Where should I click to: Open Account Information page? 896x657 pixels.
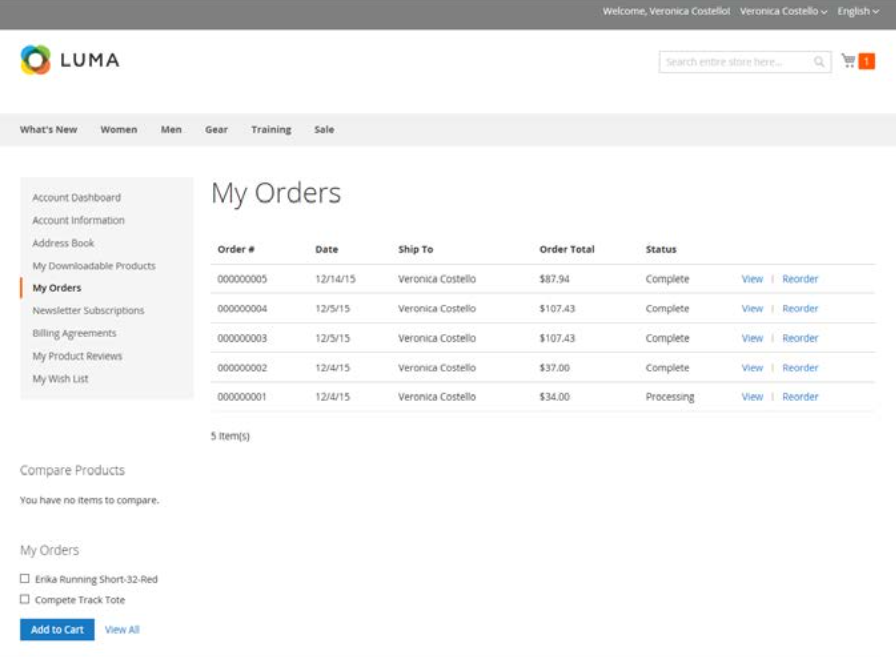(78, 221)
